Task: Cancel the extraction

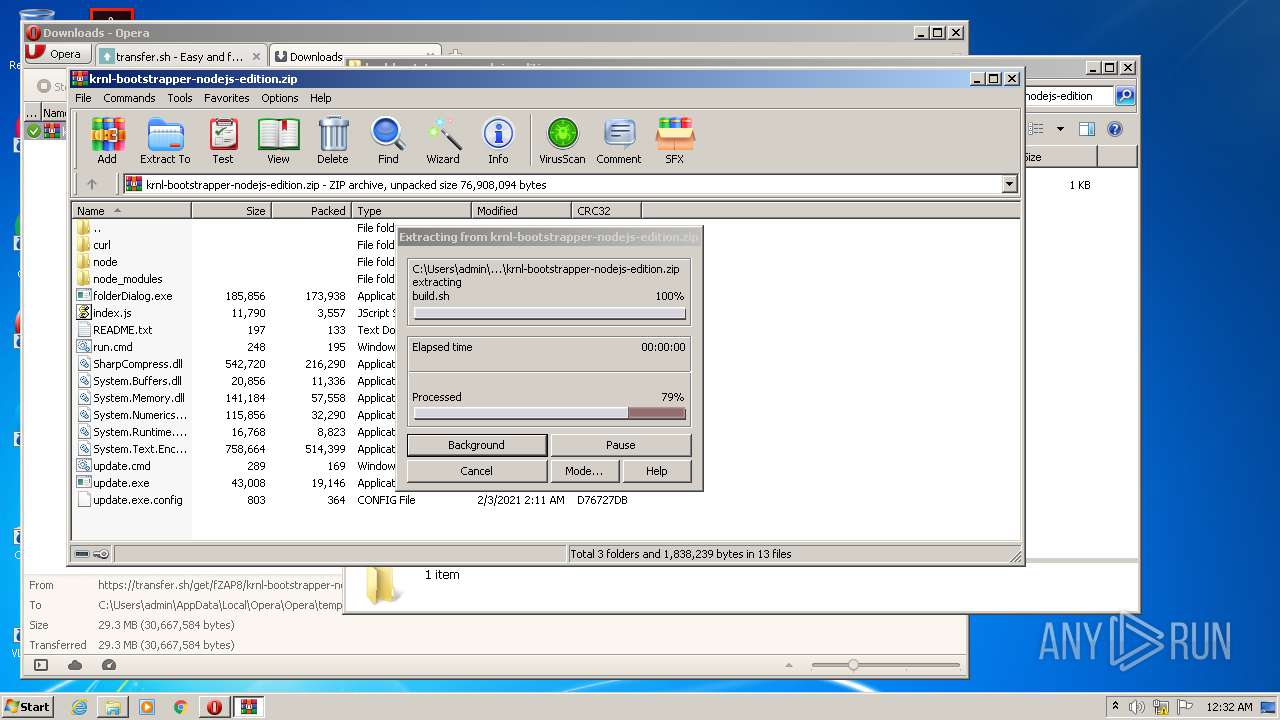Action: [476, 471]
